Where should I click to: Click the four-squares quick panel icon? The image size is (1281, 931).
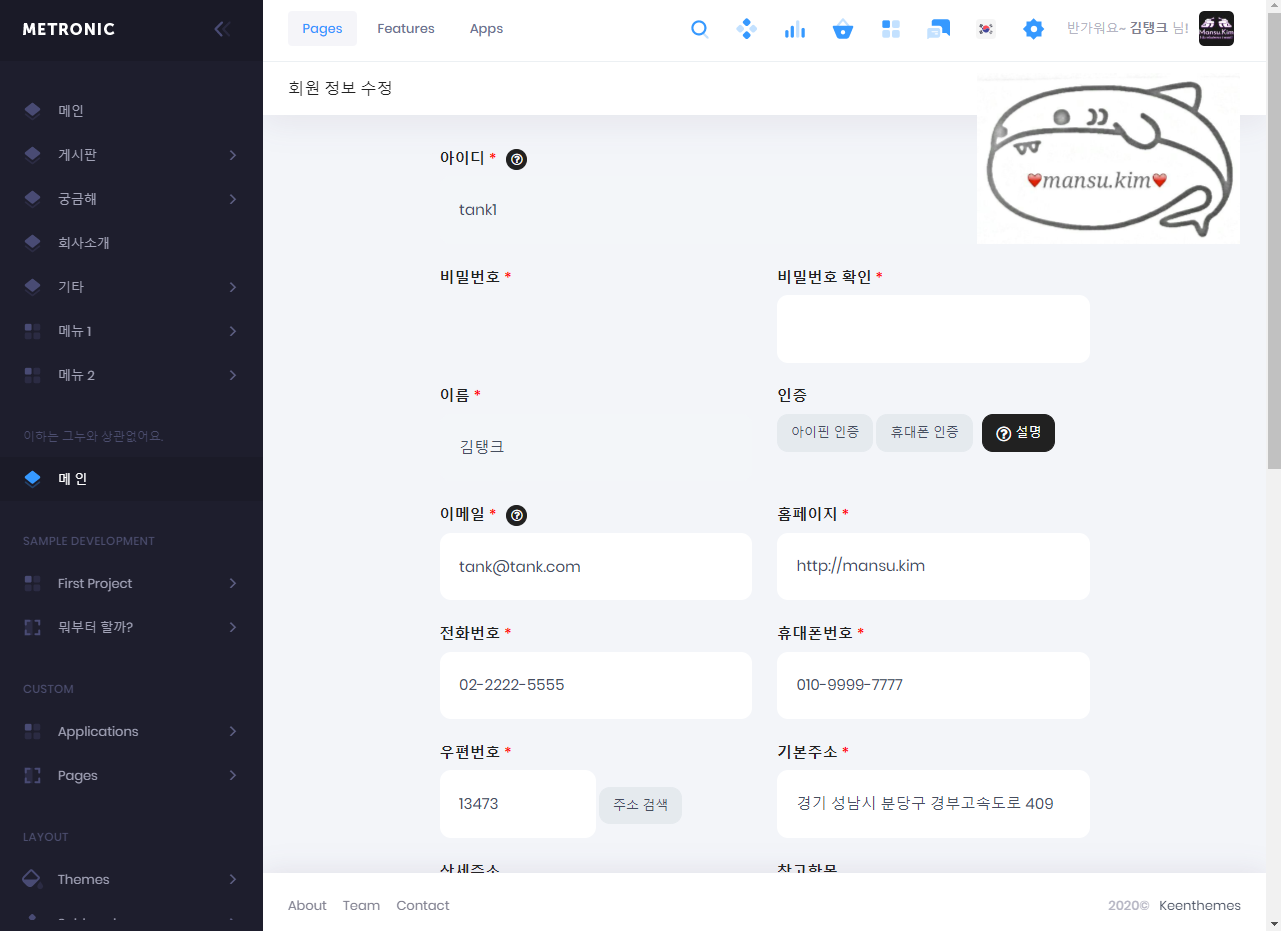[891, 29]
